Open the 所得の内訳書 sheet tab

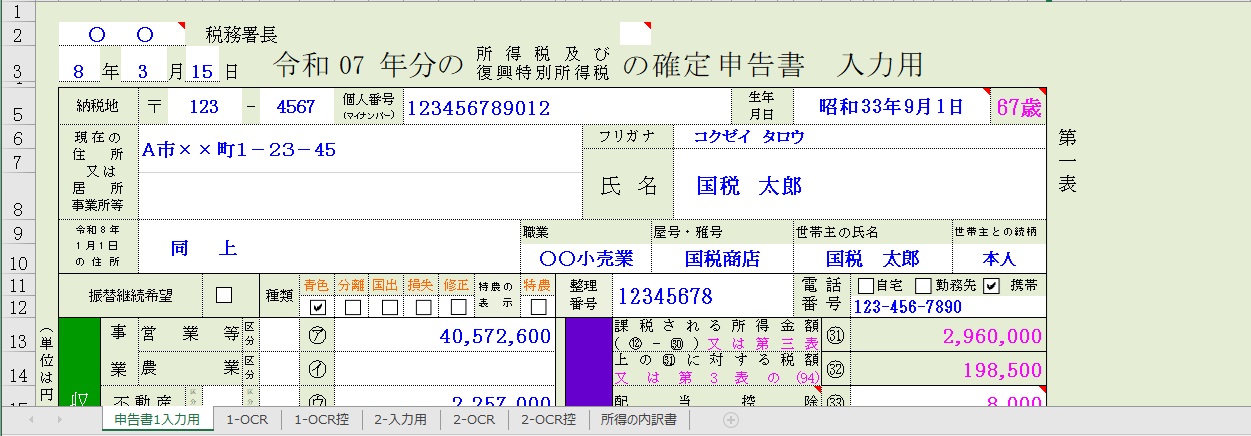(x=638, y=420)
